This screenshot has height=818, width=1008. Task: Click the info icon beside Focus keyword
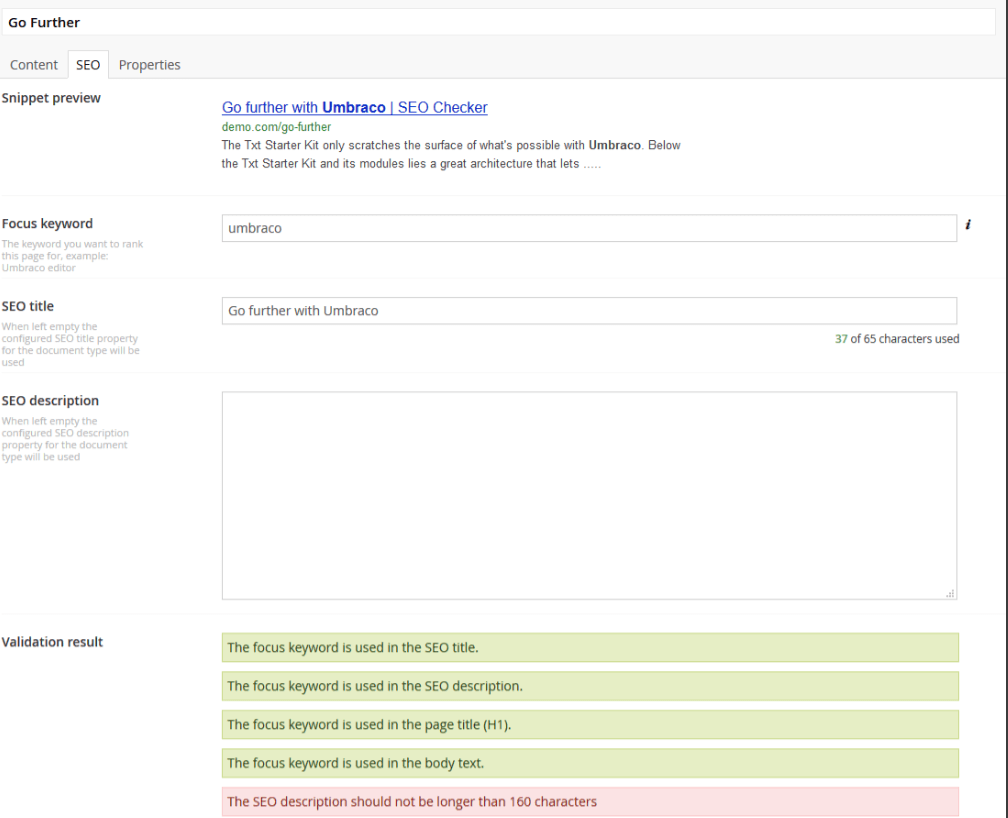coord(968,224)
